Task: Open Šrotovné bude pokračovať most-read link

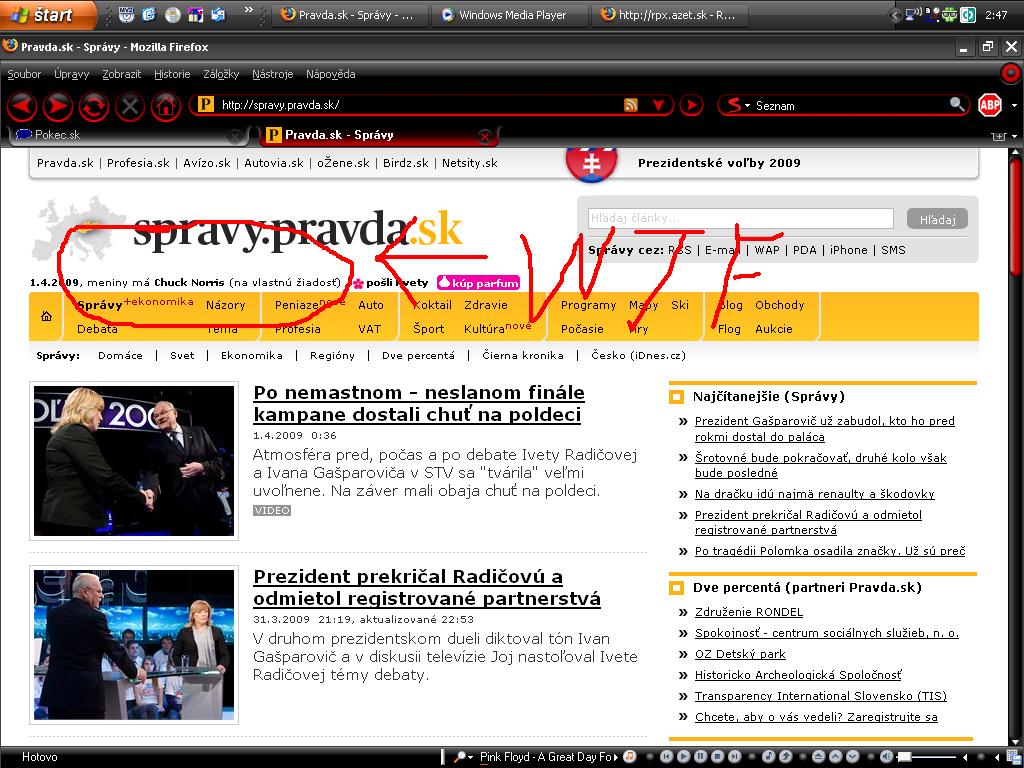Action: [x=821, y=465]
